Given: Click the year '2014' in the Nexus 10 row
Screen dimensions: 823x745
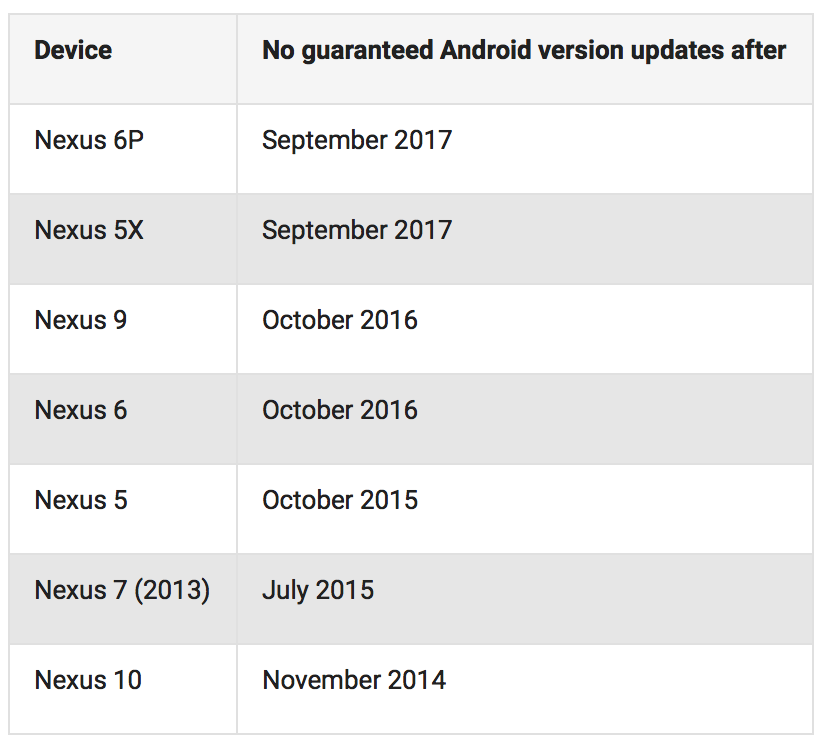Looking at the screenshot, I should tap(418, 680).
